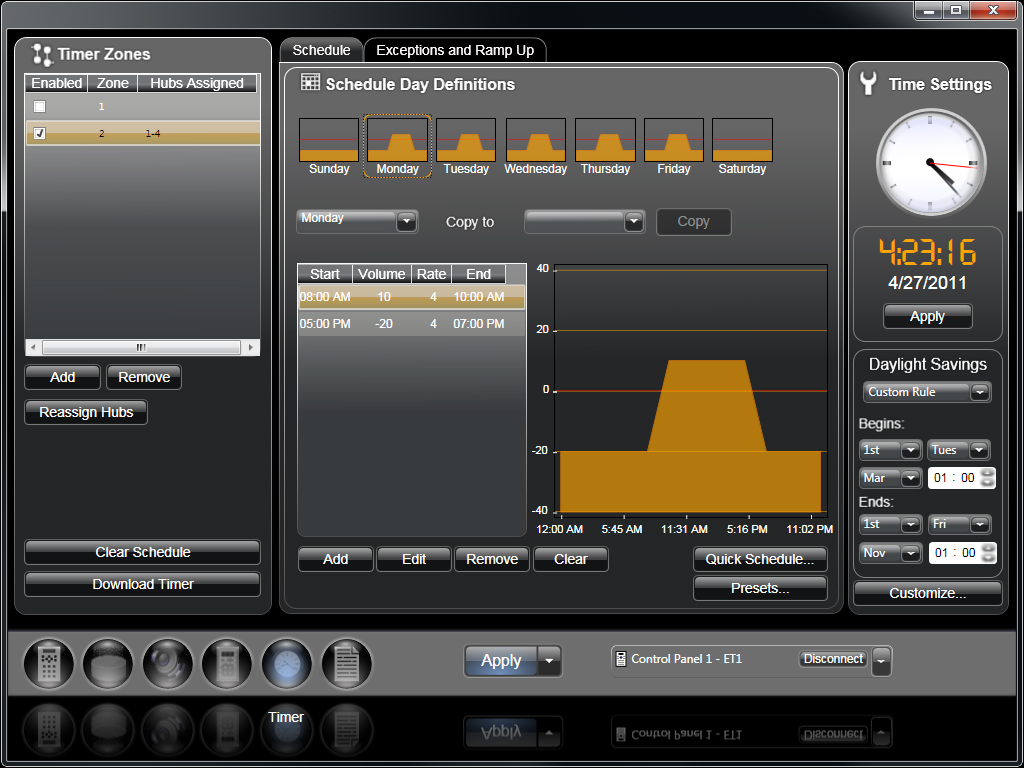
Task: Uncheck the Enabled checkbox for zone 2
Action: tap(40, 133)
